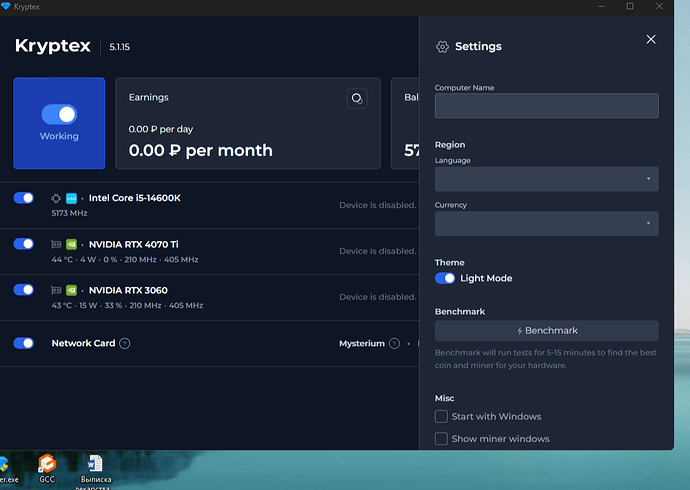Toggle the Network Card switch

pos(24,343)
